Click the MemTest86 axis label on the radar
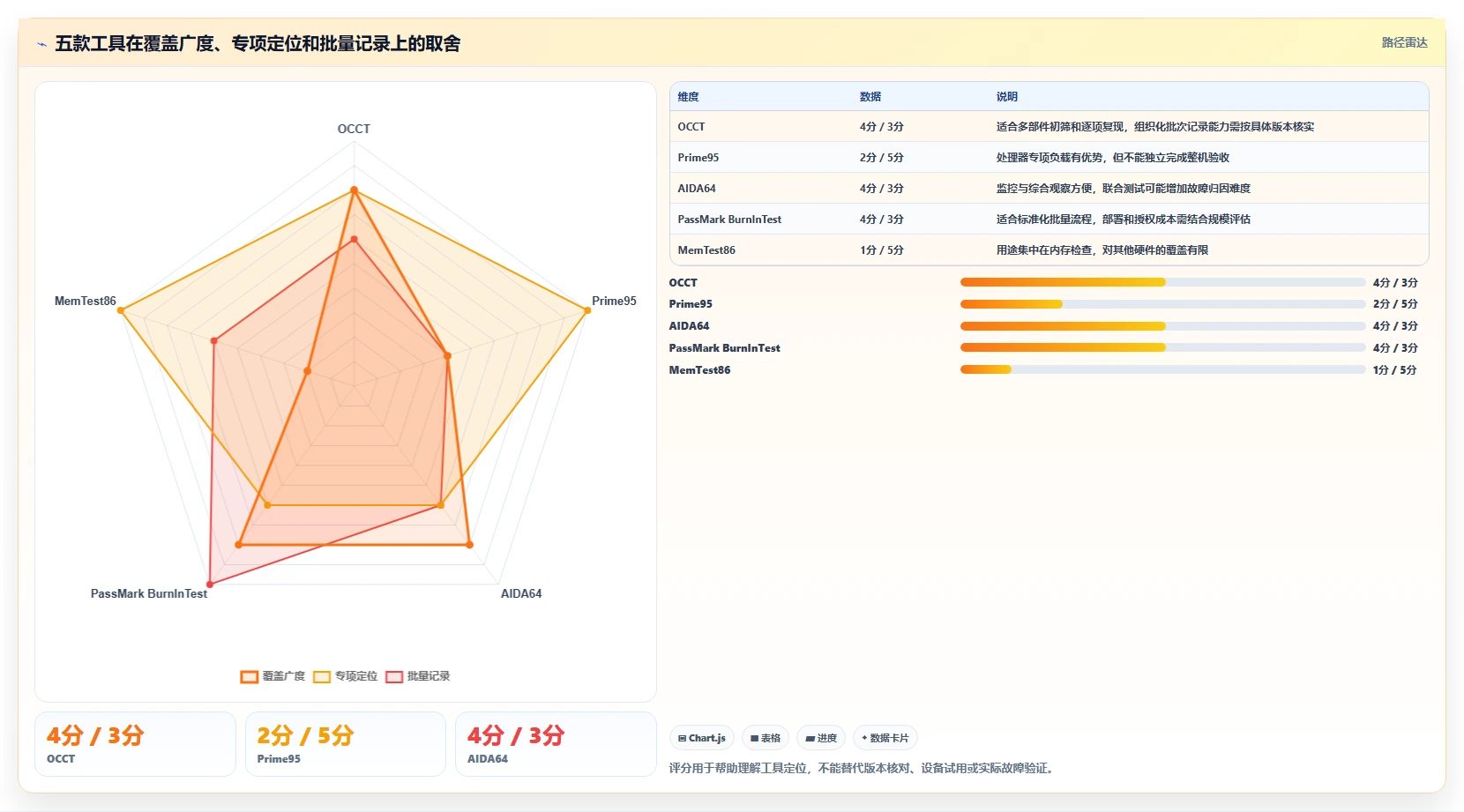Image resolution: width=1464 pixels, height=812 pixels. click(86, 301)
